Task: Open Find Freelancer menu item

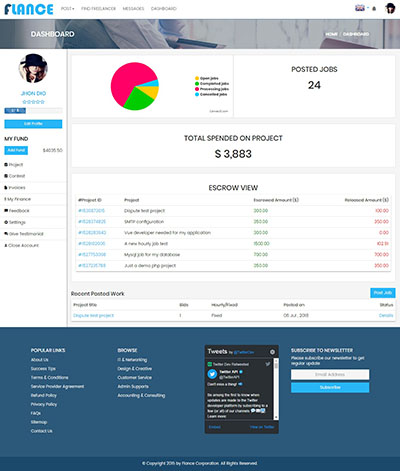Action: (x=98, y=9)
